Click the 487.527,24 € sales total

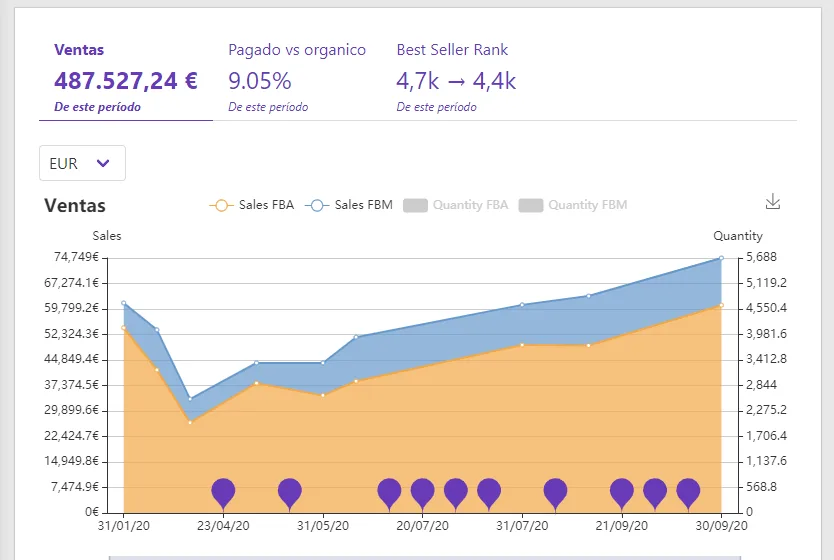pyautogui.click(x=126, y=81)
